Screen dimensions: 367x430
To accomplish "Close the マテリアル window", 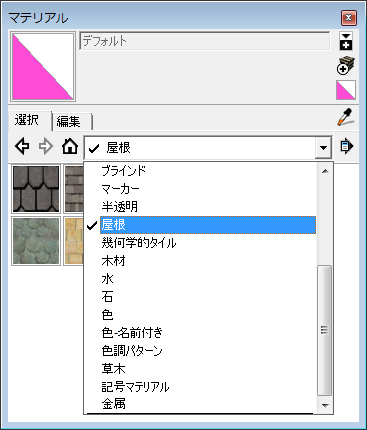I will point(349,18).
